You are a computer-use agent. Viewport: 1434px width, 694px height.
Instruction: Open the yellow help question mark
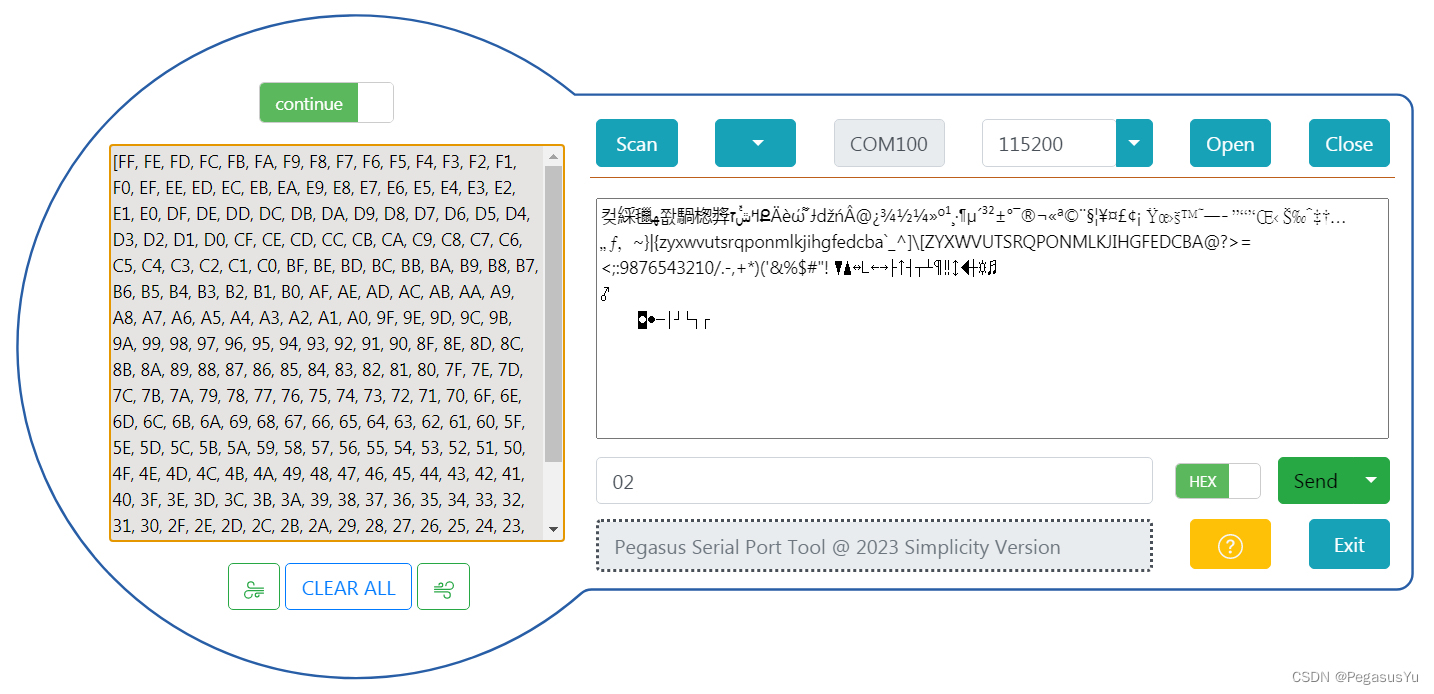click(x=1229, y=544)
